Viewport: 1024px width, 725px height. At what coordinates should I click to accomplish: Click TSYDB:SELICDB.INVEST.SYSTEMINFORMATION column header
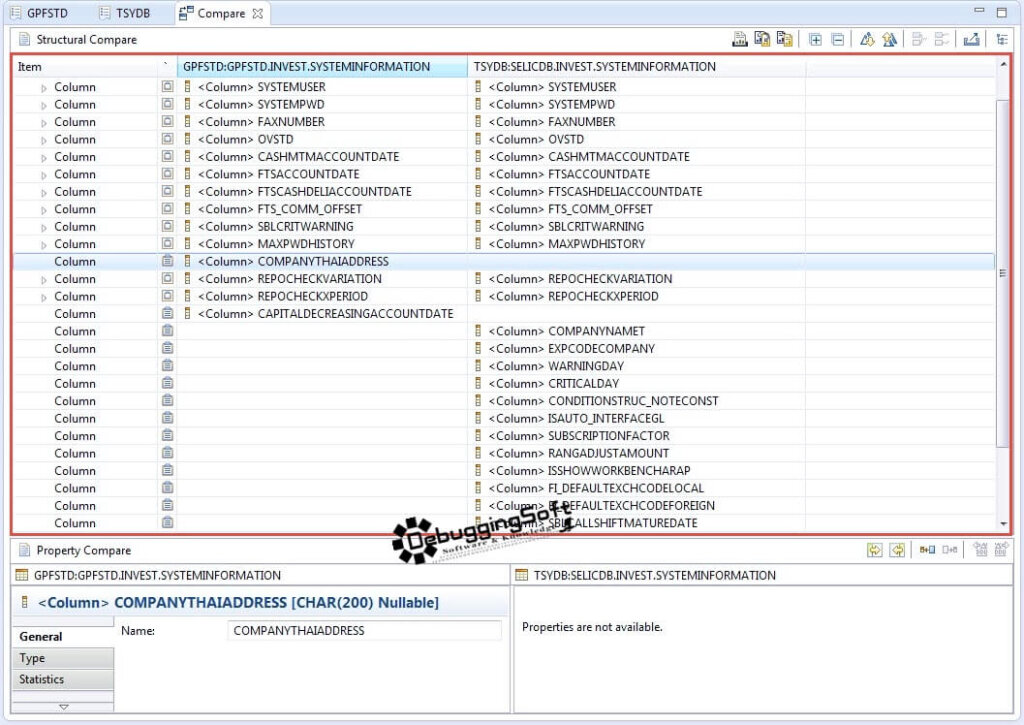click(636, 67)
